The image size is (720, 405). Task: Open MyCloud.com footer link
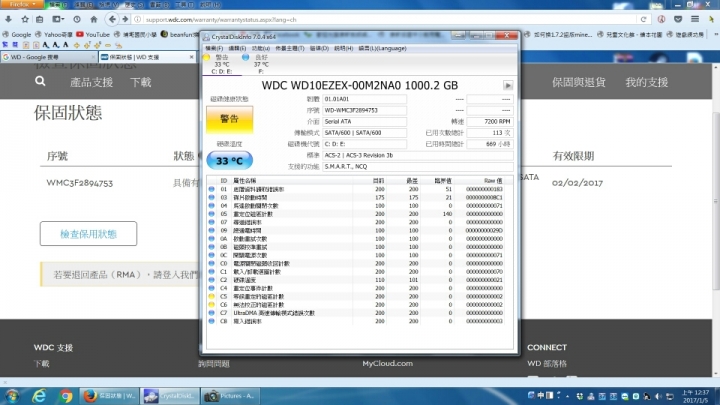pos(387,363)
